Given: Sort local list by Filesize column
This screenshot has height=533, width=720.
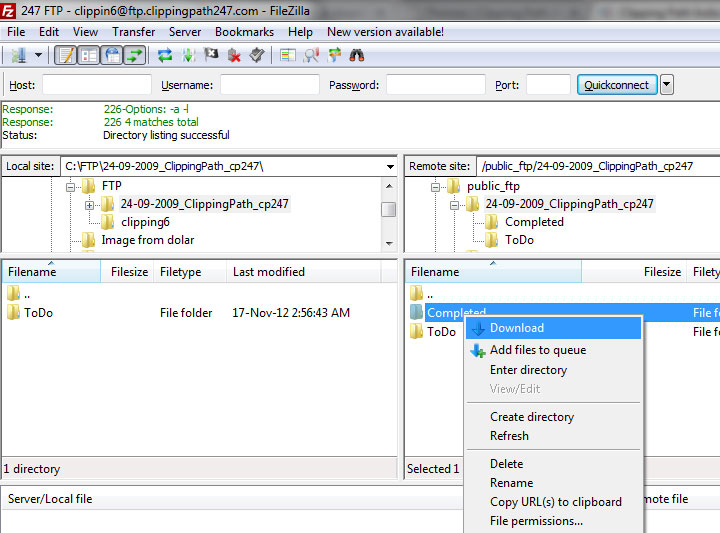Looking at the screenshot, I should click(x=127, y=272).
